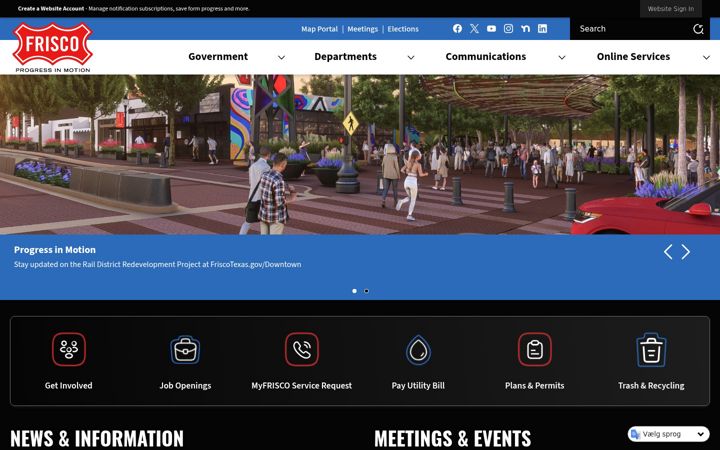Image resolution: width=720 pixels, height=450 pixels.
Task: Click the Pay Utility Bill label
Action: 418,386
